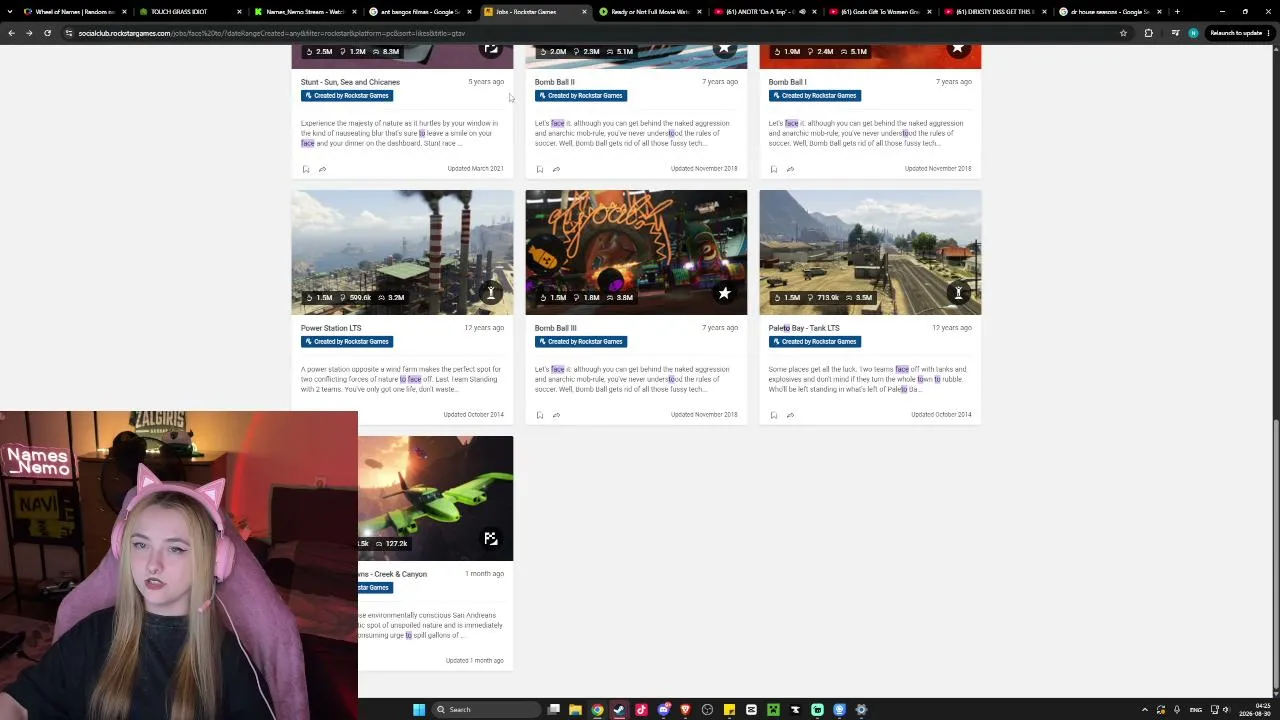The width and height of the screenshot is (1280, 720).
Task: Open Brave browser from the taskbar
Action: tap(685, 710)
